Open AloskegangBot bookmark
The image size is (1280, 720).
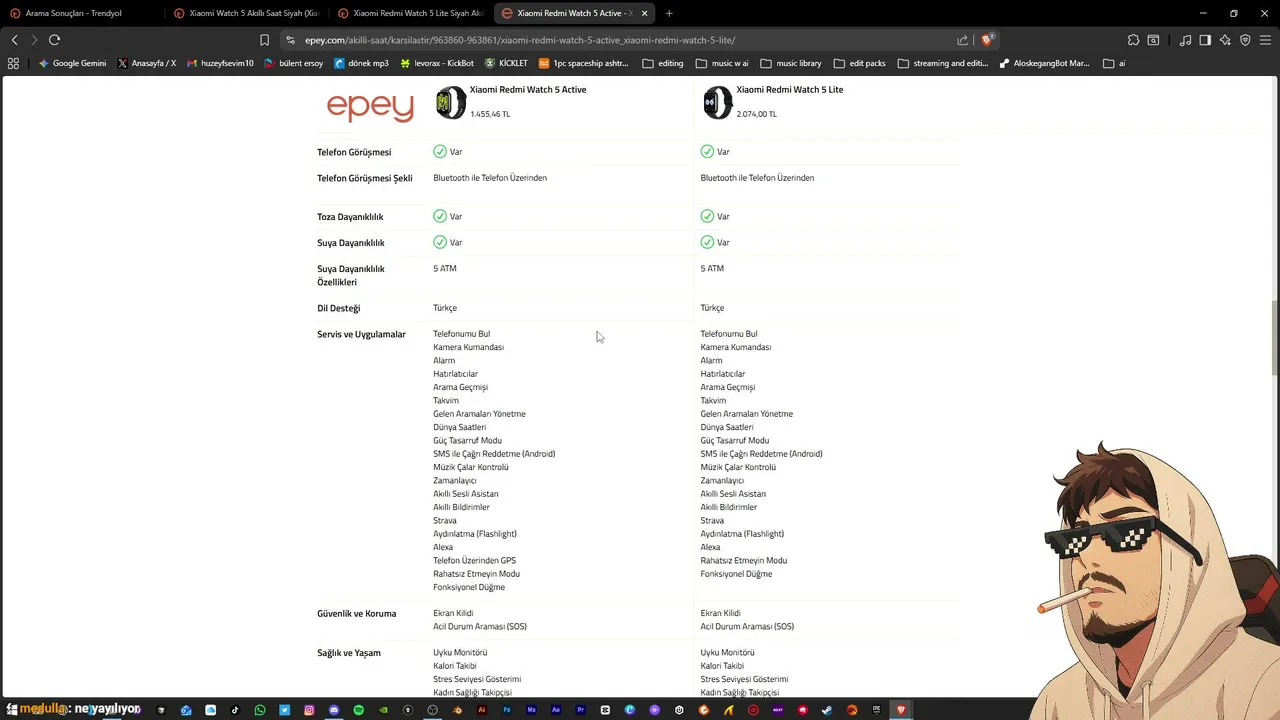point(1044,63)
